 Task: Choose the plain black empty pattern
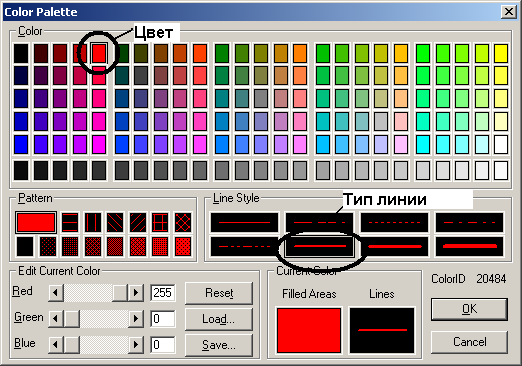coord(25,246)
